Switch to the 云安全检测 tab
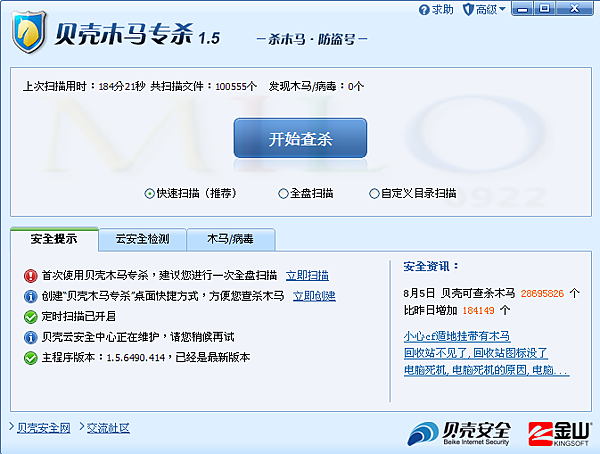The width and height of the screenshot is (600, 454). (x=142, y=239)
